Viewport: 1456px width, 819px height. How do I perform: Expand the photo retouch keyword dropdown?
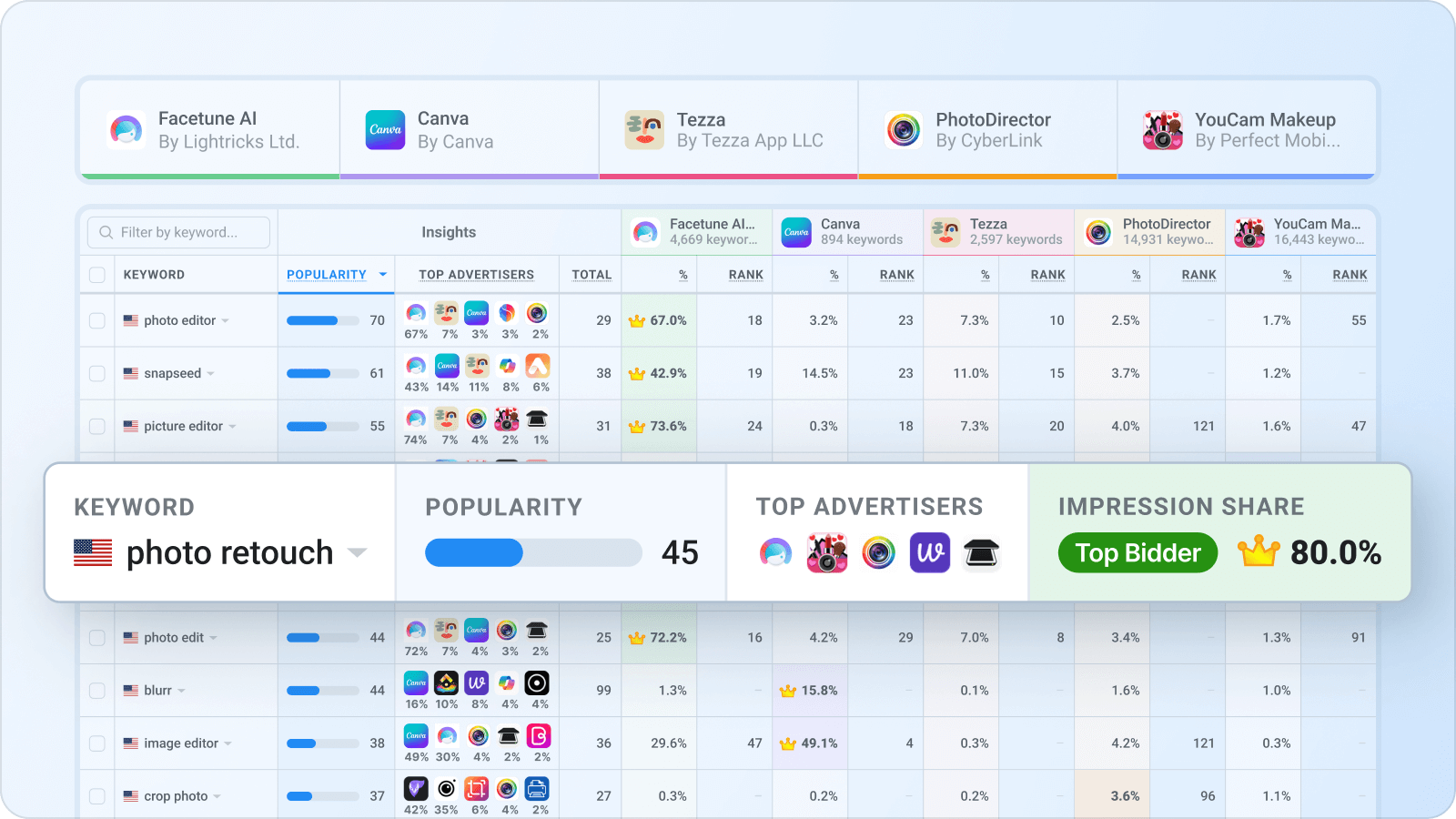tap(359, 552)
